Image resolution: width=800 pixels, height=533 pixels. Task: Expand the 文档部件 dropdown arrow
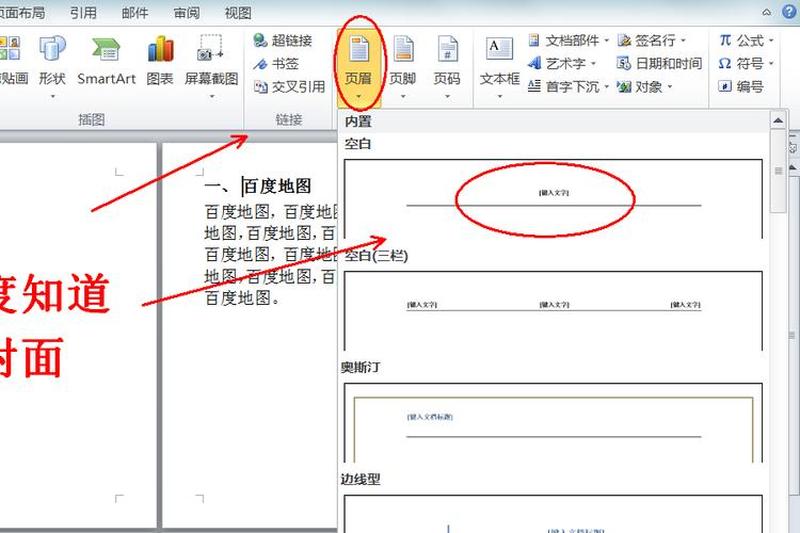(x=606, y=40)
